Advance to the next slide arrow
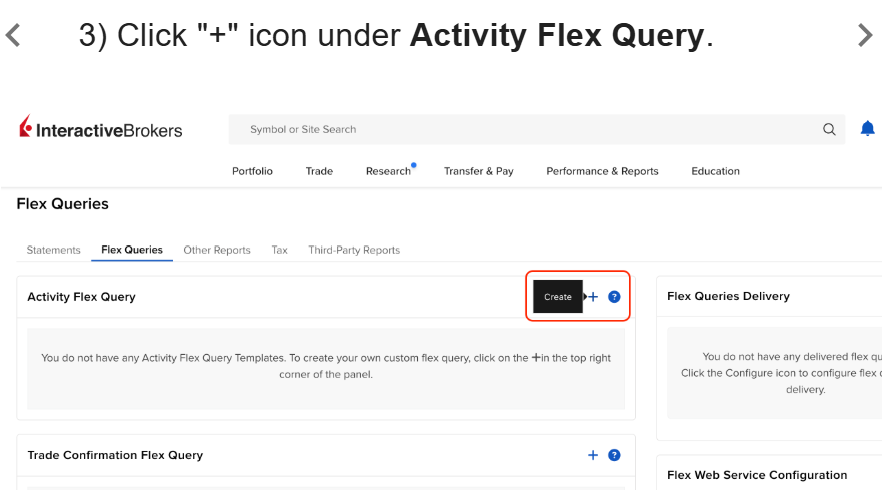The height and width of the screenshot is (490, 882). [865, 35]
